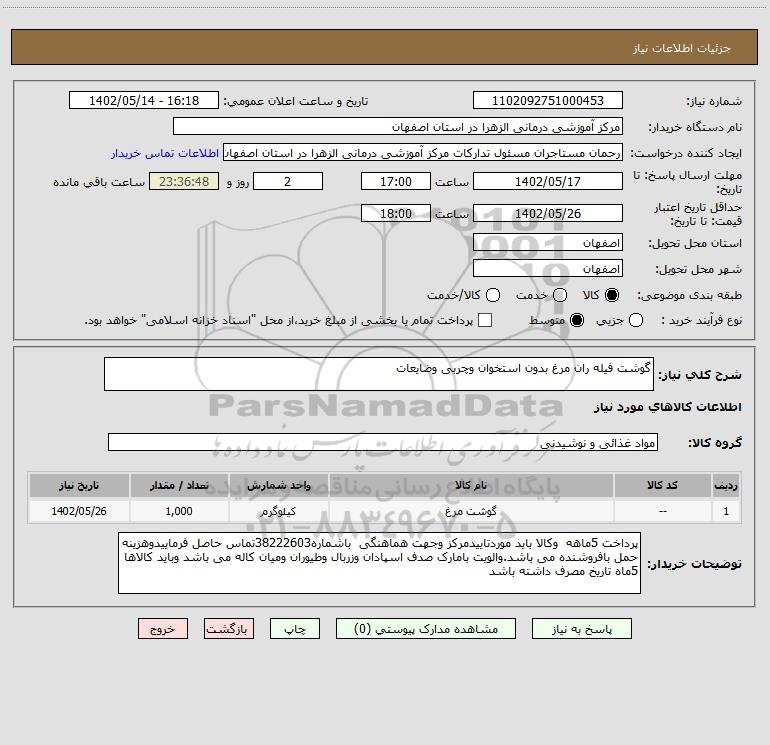770x745 pixels.
Task: Click the جزئیات اطلاعات نیاز header title
Action: 681,48
